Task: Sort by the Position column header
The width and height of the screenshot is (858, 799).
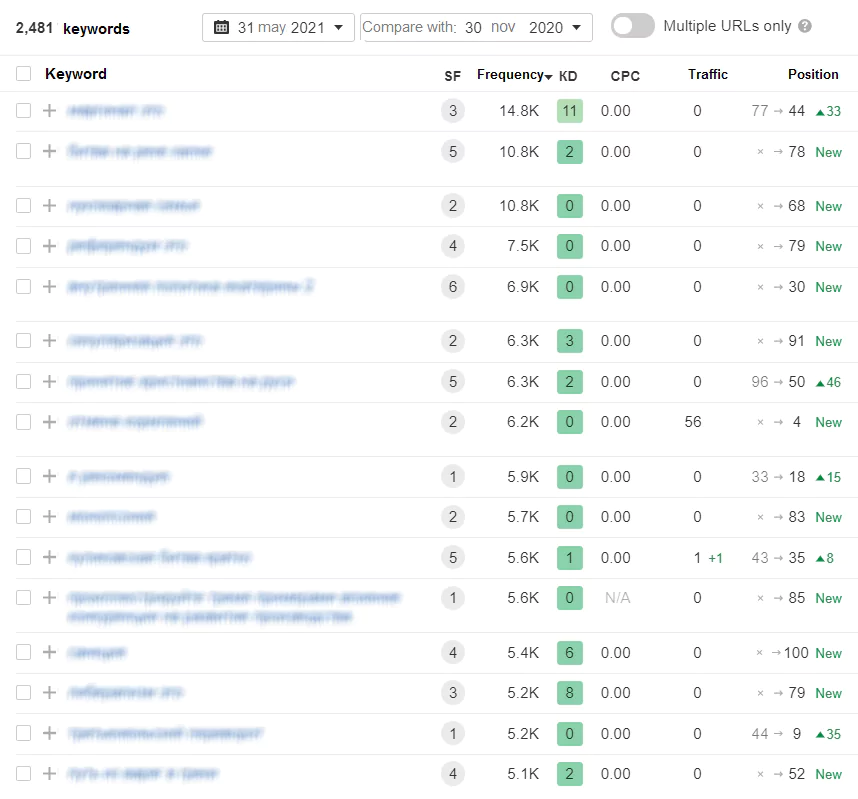Action: click(x=812, y=75)
